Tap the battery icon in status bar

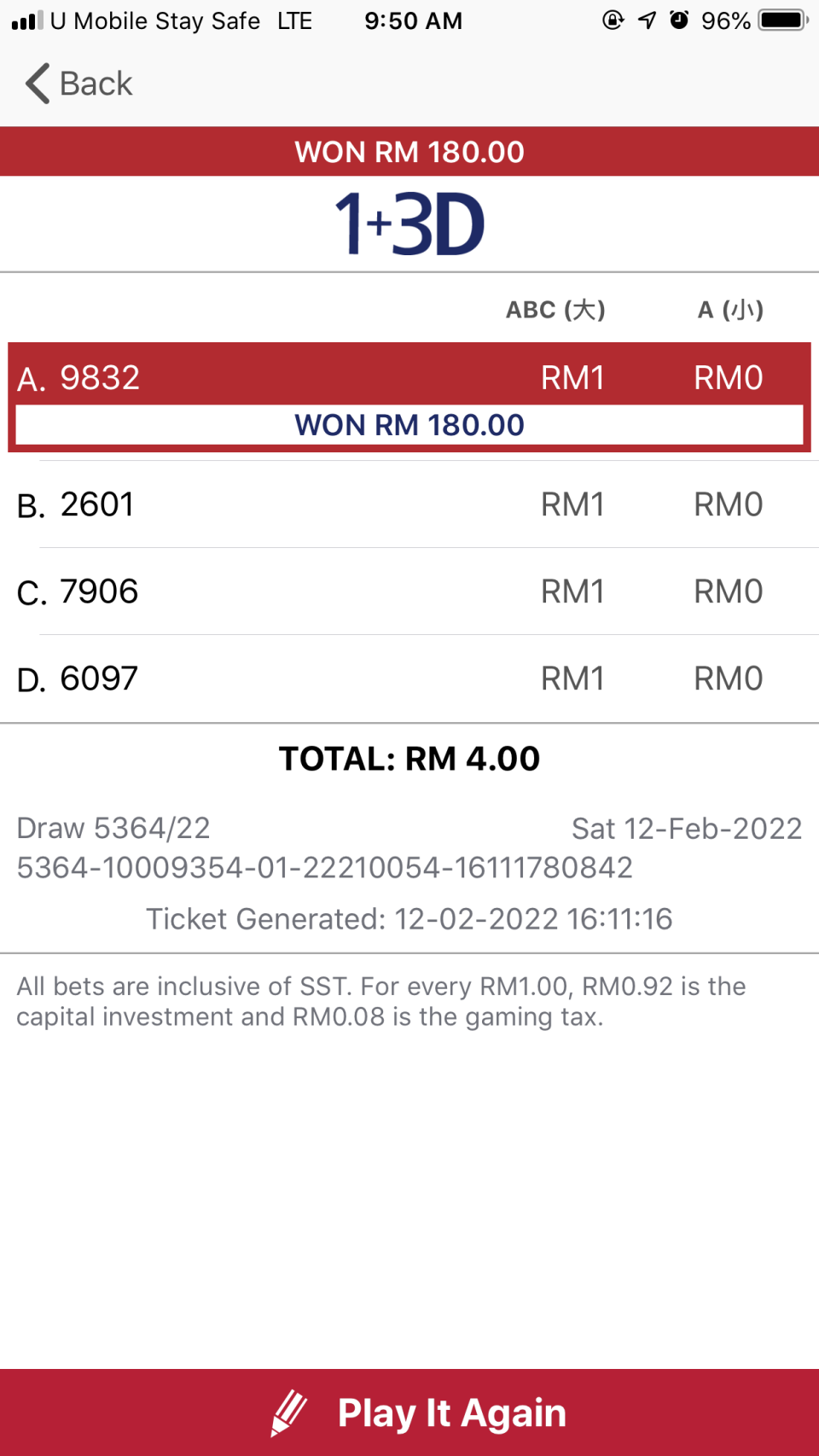pyautogui.click(x=784, y=20)
